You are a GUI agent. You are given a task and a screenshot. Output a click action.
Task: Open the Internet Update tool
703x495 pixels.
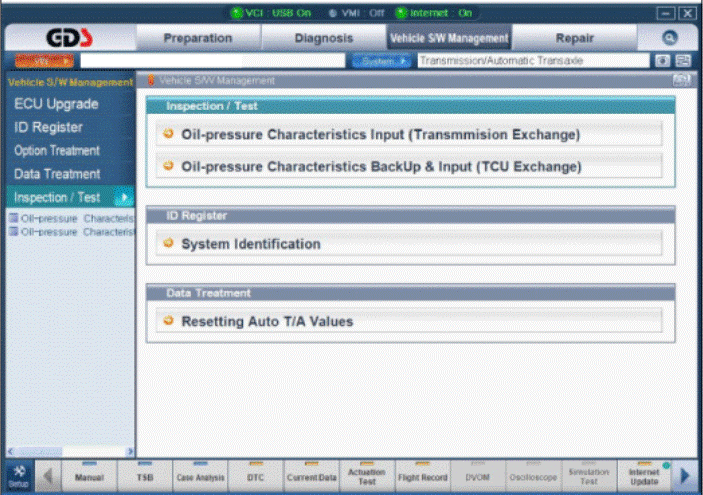(644, 476)
